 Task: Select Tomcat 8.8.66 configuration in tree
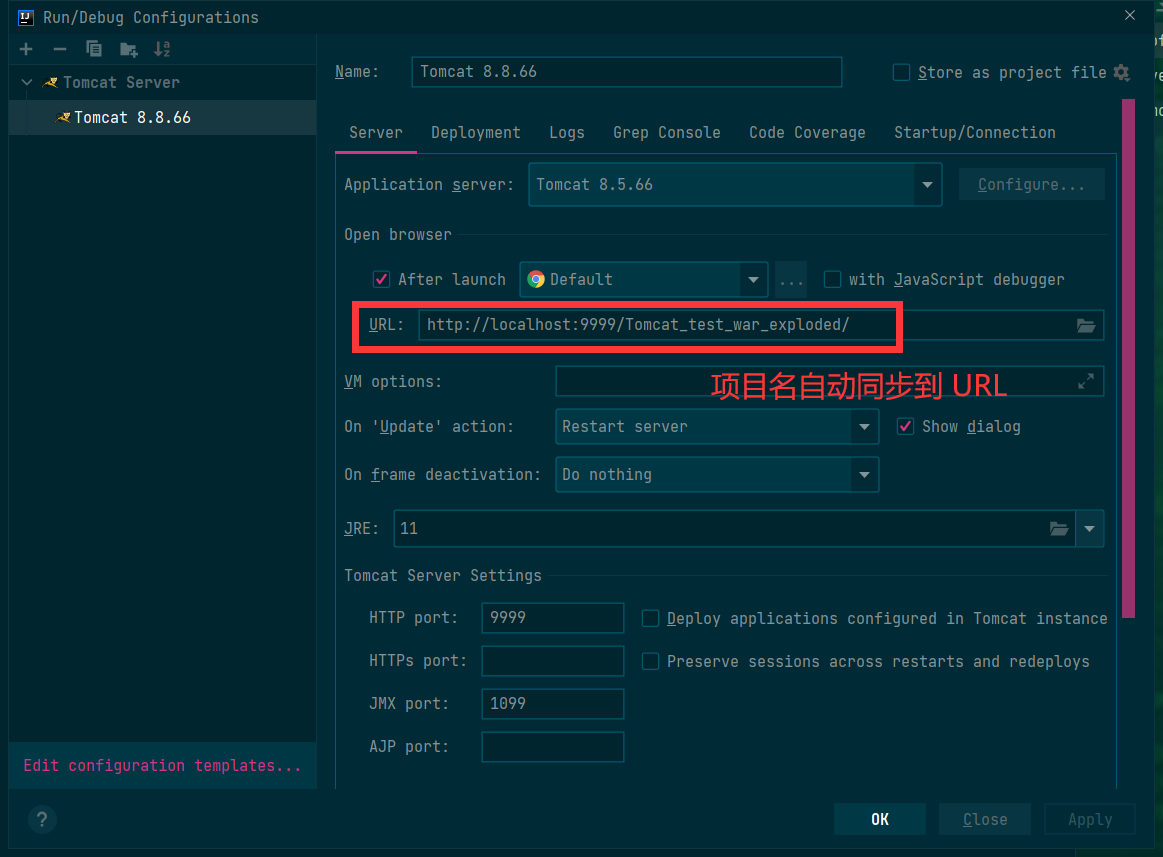point(162,117)
